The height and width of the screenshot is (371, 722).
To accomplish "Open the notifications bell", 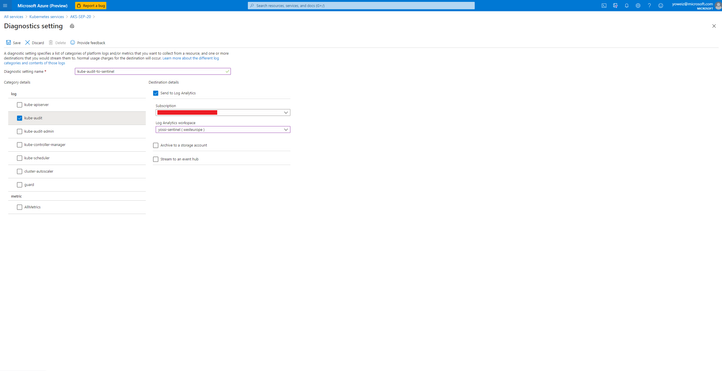I will pyautogui.click(x=627, y=6).
